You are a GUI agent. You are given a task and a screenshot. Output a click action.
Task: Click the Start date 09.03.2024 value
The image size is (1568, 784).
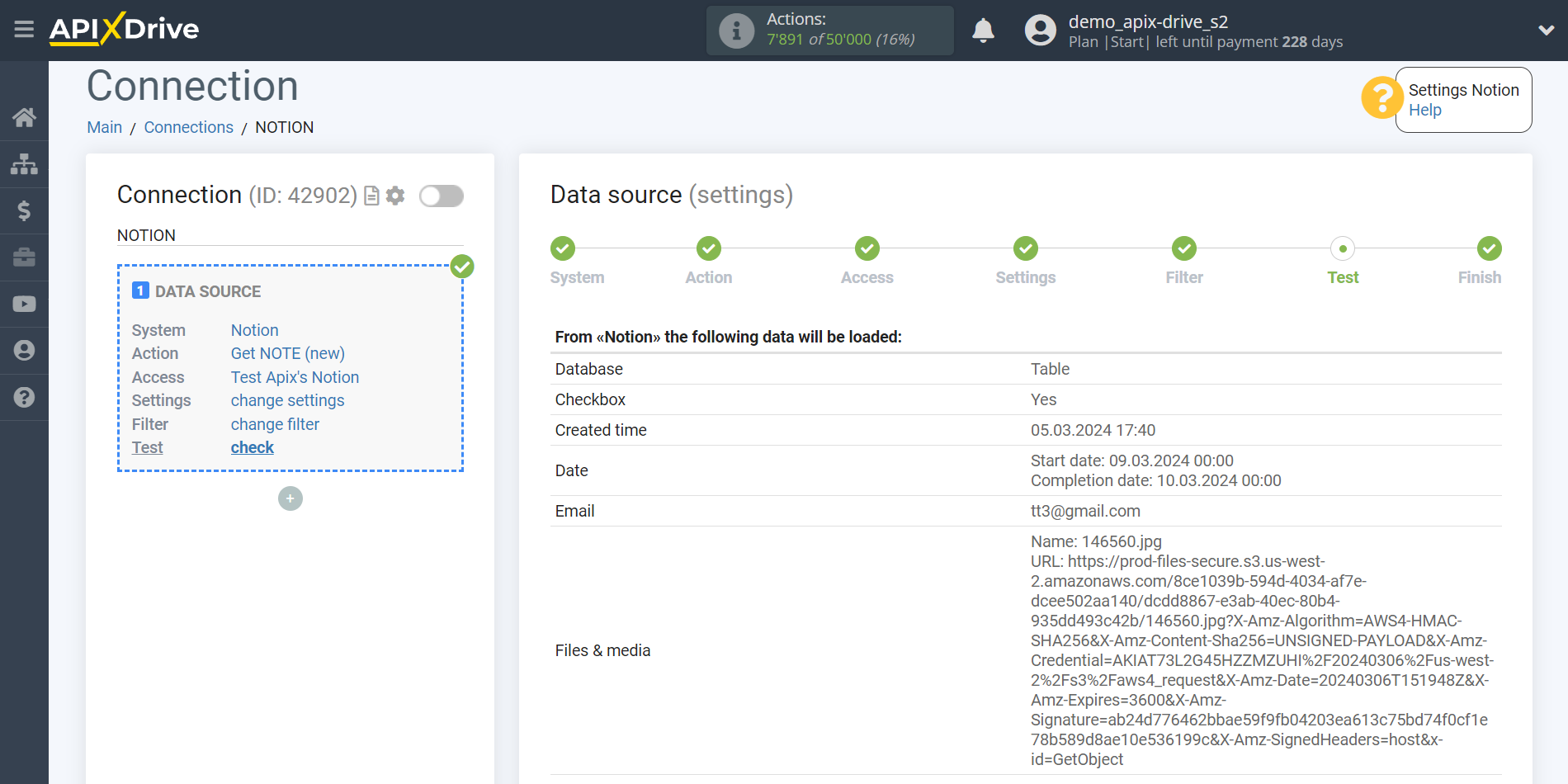1132,460
